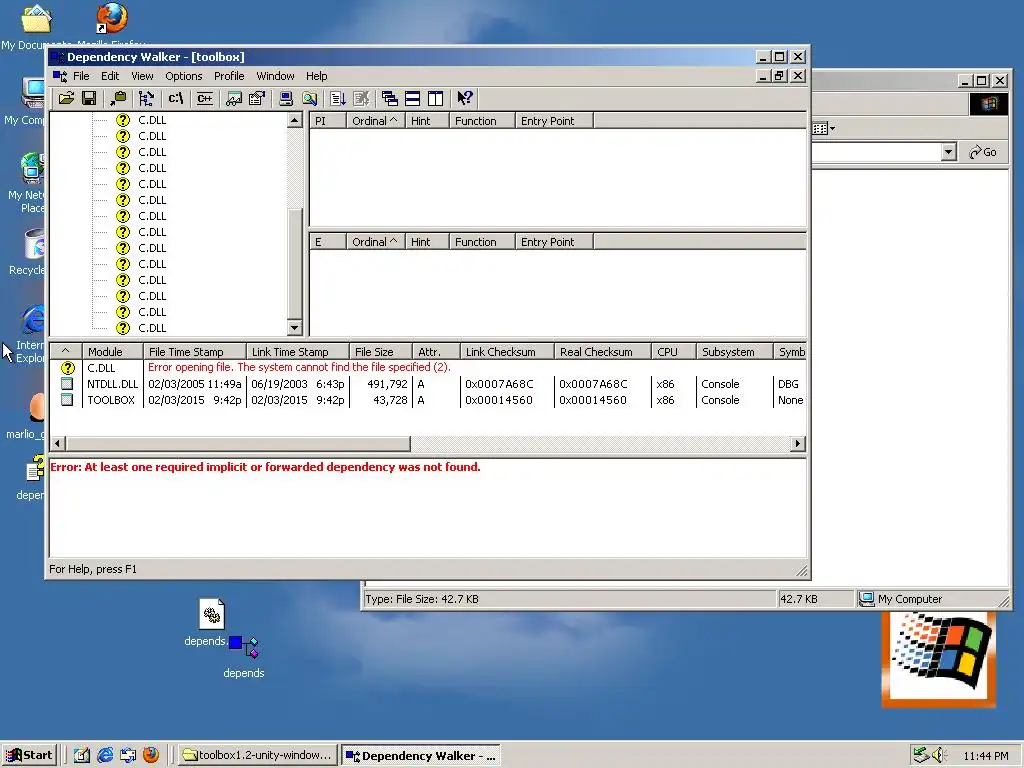Select the C.DLL row in module list
Screen dimensions: 1024x768
pyautogui.click(x=428, y=368)
